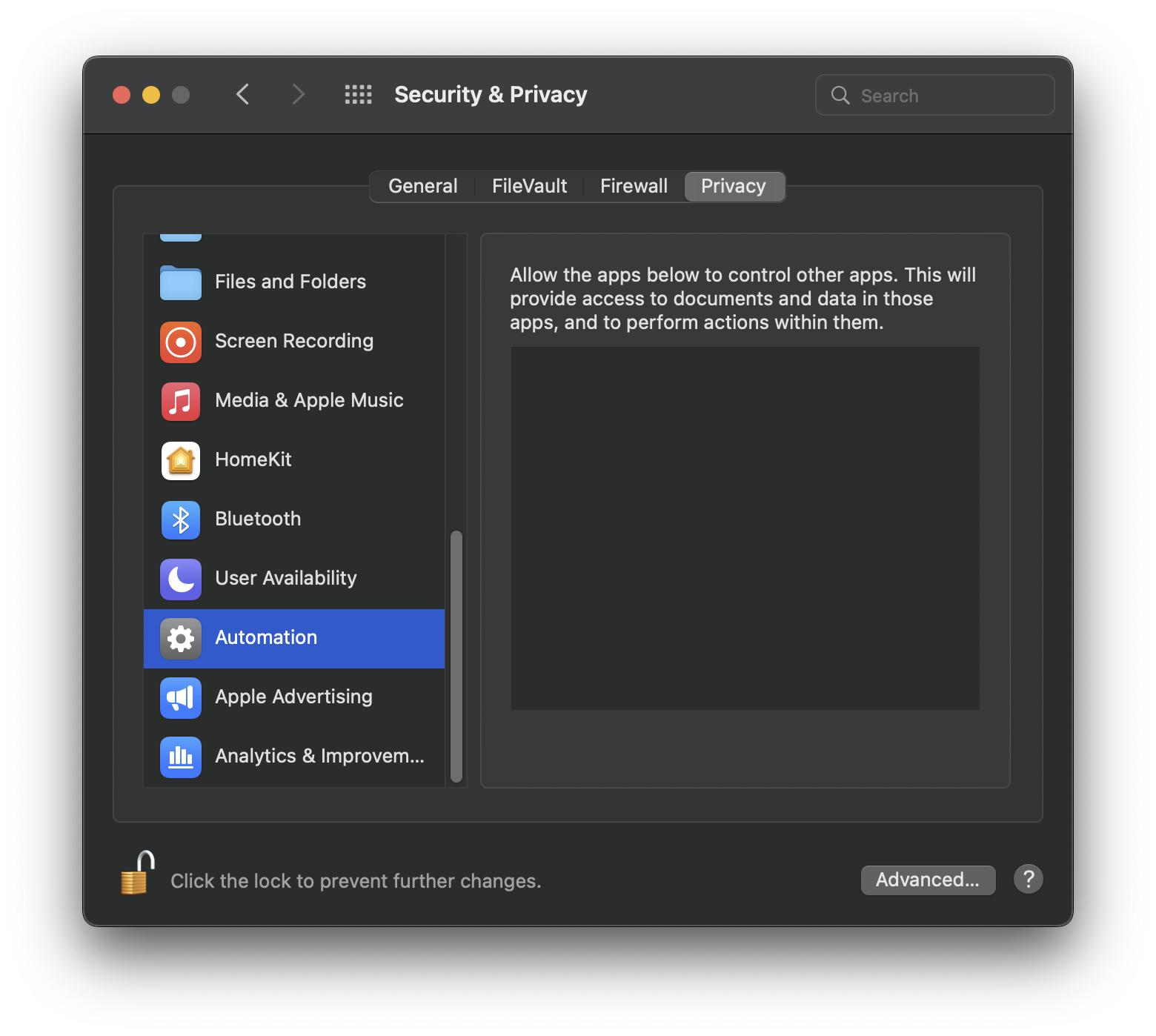The height and width of the screenshot is (1036, 1156).
Task: Open the FileVault tab
Action: [x=528, y=186]
